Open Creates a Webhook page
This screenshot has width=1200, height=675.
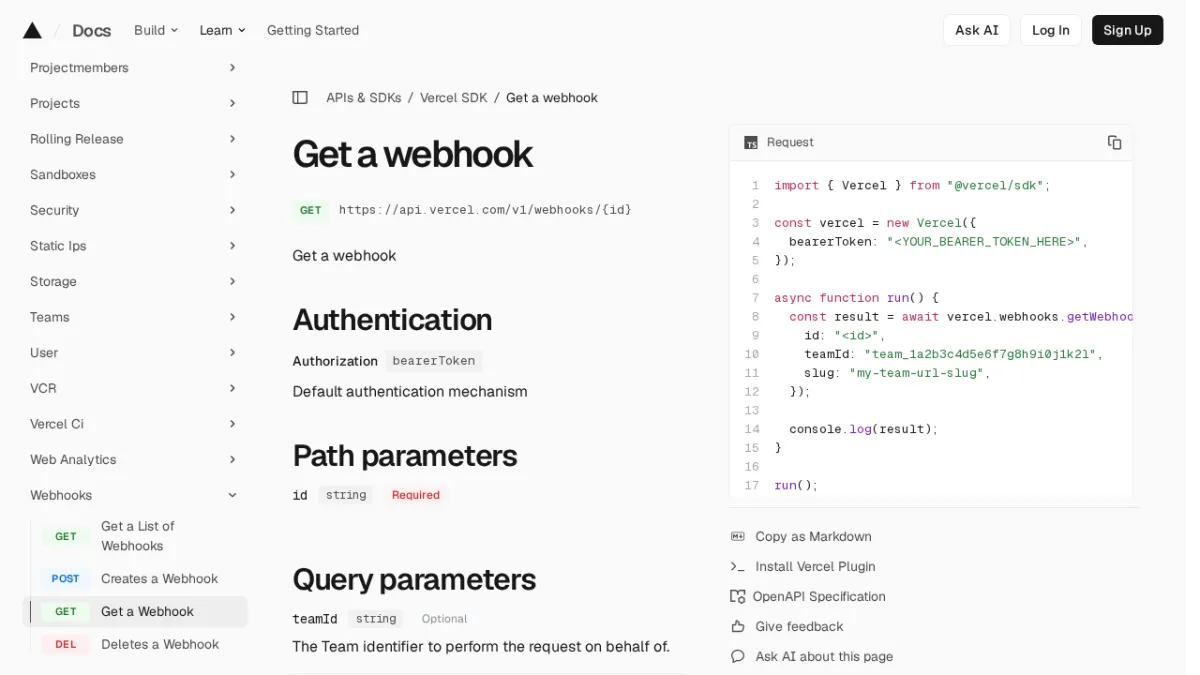159,578
